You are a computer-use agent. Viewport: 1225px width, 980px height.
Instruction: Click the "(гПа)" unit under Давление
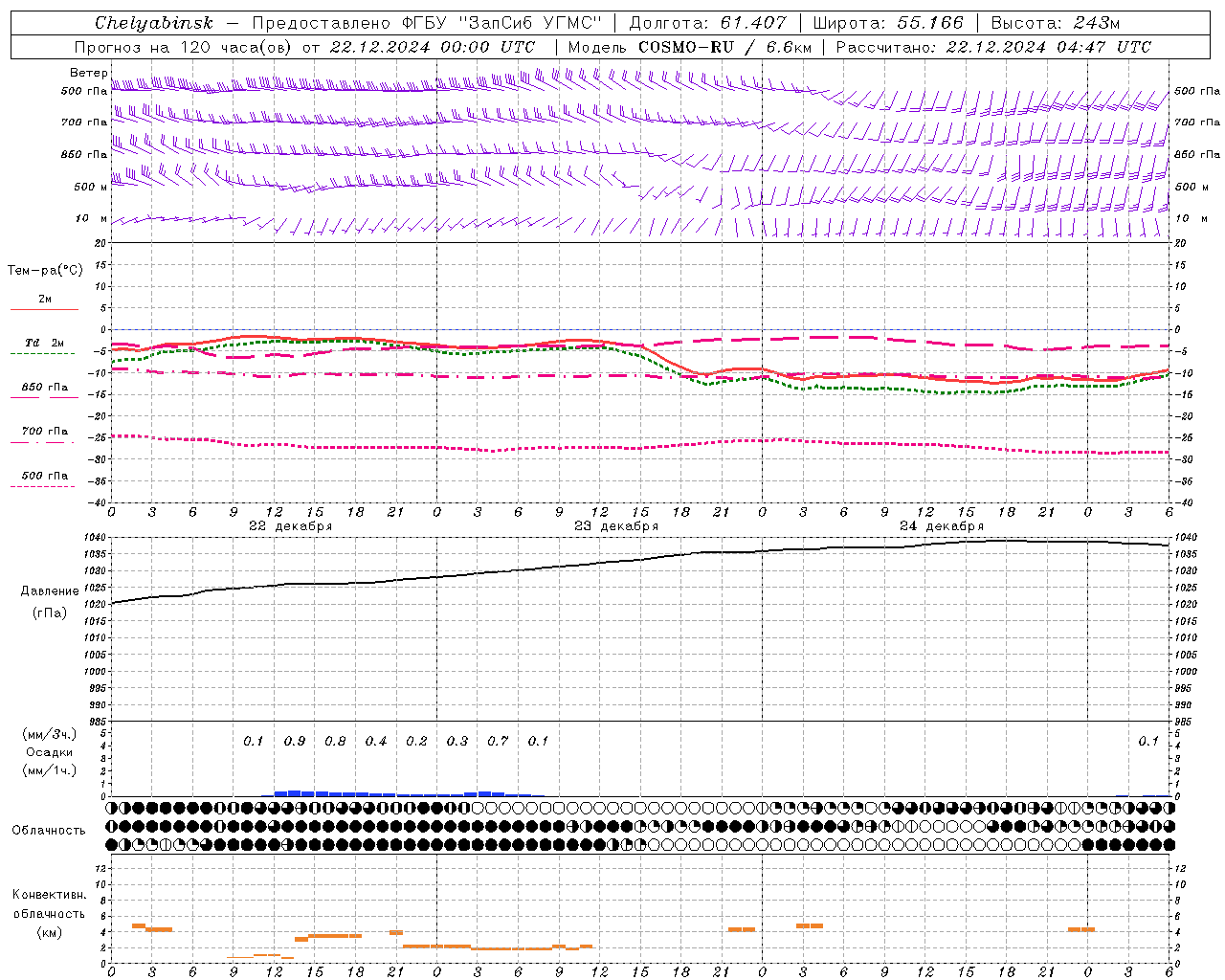tap(50, 612)
